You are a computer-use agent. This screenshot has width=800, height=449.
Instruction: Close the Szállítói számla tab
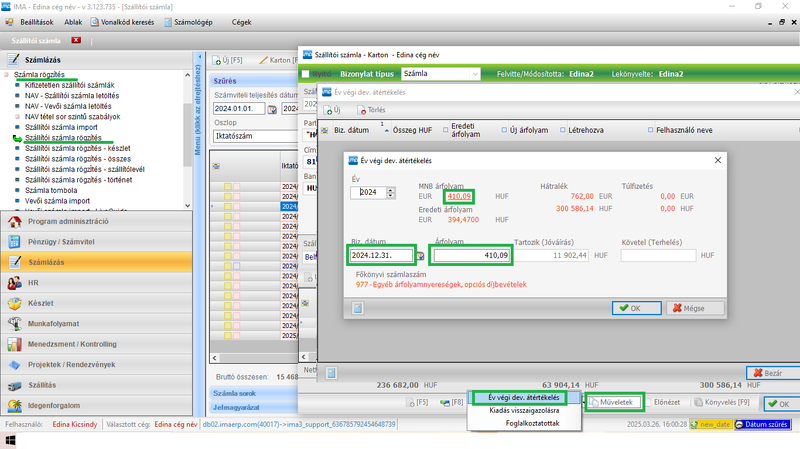(76, 40)
